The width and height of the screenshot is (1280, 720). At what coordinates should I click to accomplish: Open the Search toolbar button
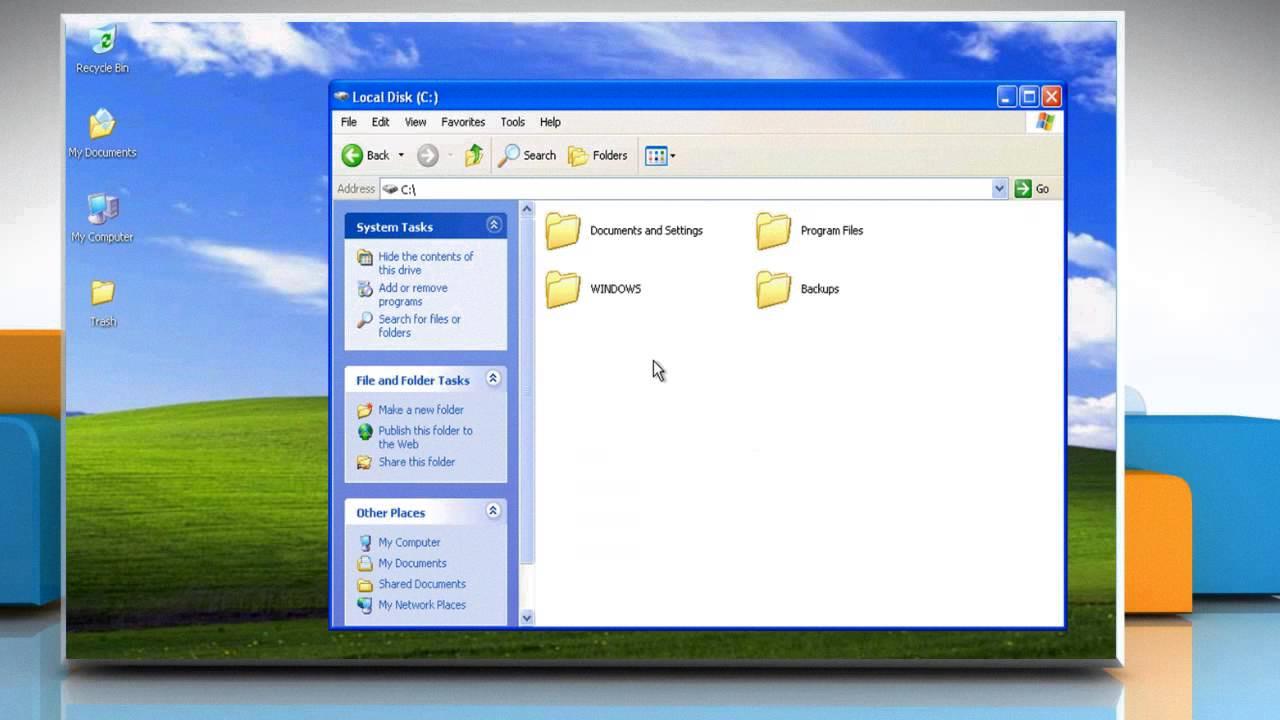coord(527,155)
